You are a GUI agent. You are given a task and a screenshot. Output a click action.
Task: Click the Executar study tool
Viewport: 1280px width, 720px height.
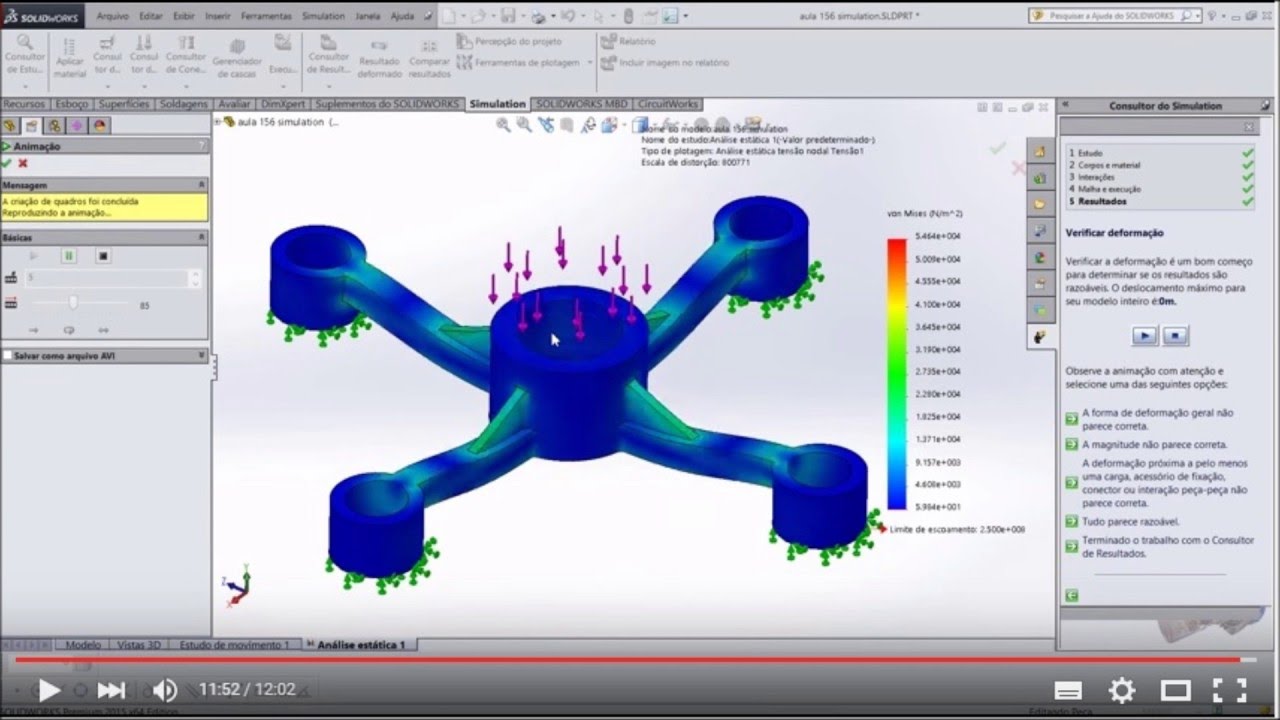pos(283,54)
